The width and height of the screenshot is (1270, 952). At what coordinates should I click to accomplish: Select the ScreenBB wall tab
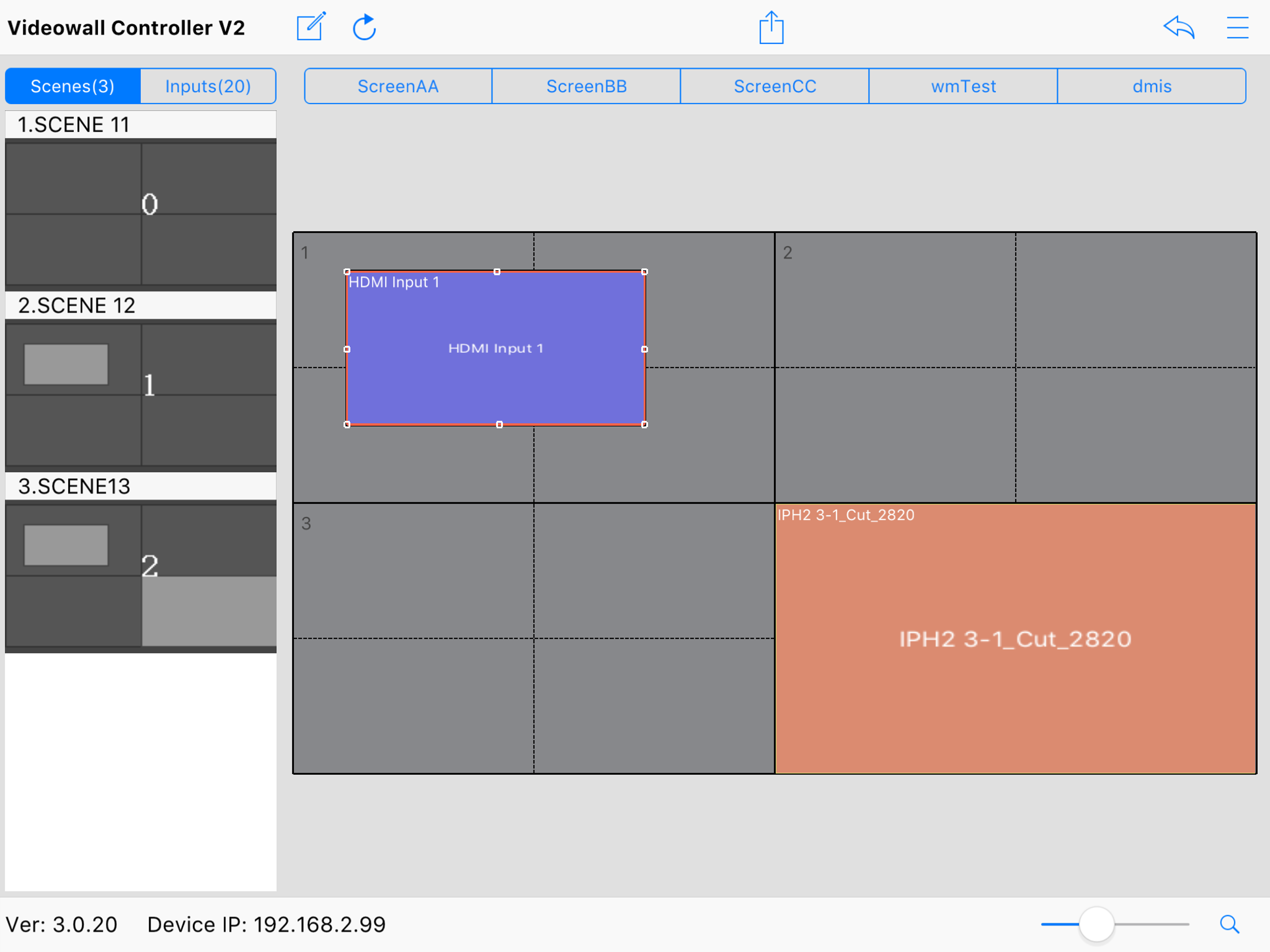(586, 86)
